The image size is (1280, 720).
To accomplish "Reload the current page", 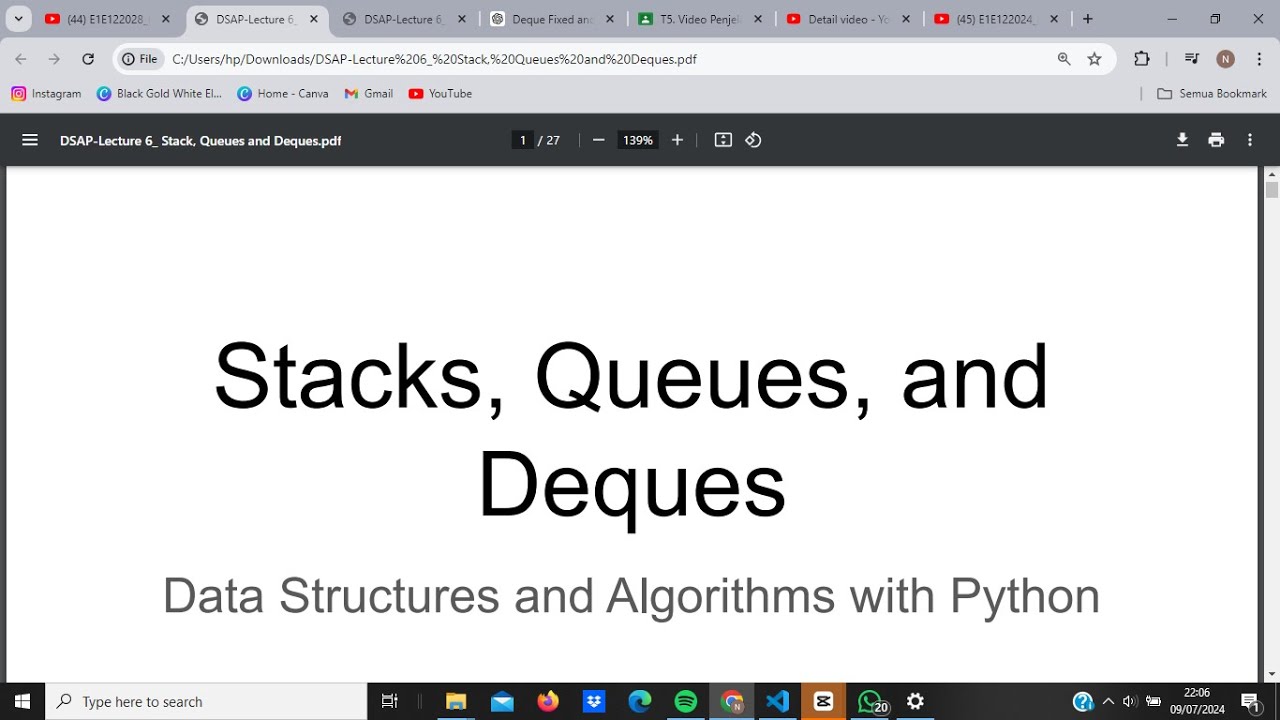I will tap(88, 59).
